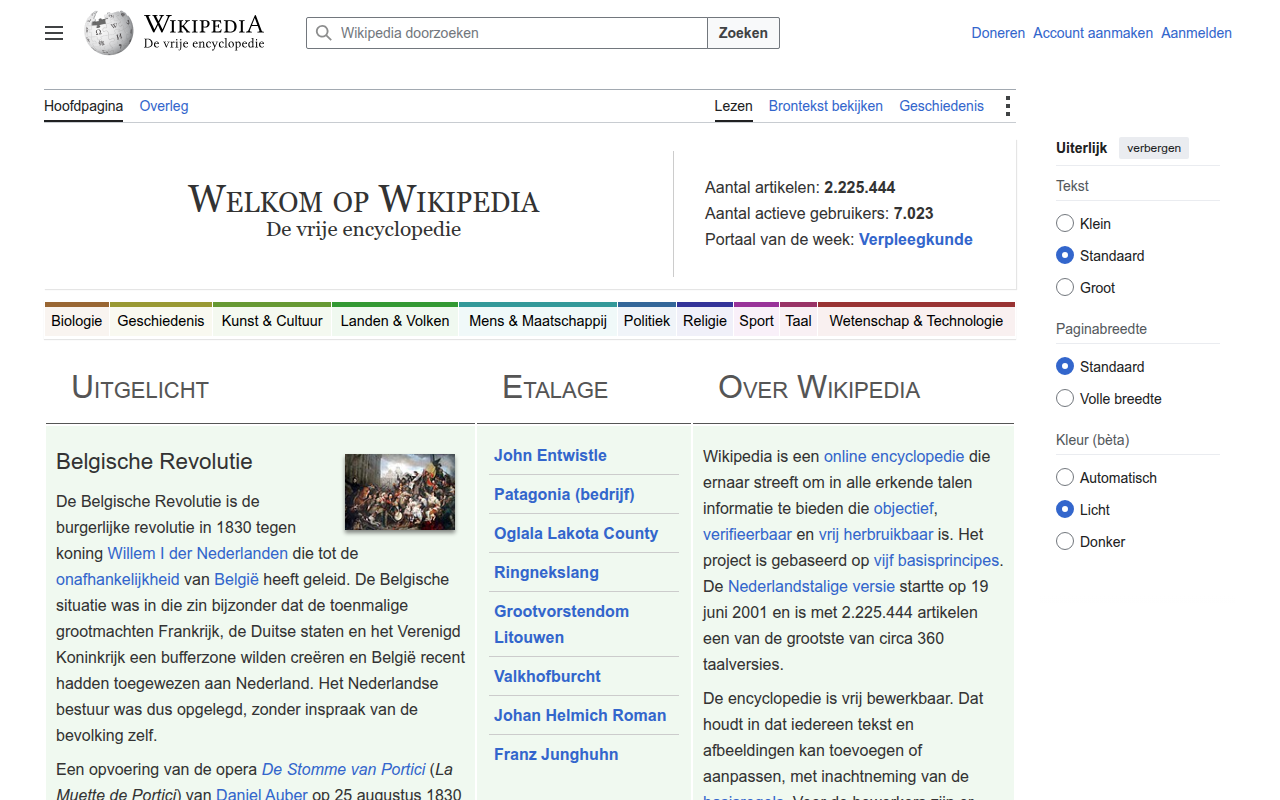
Task: Open the Geschiedenis portal in category bar
Action: [x=161, y=321]
